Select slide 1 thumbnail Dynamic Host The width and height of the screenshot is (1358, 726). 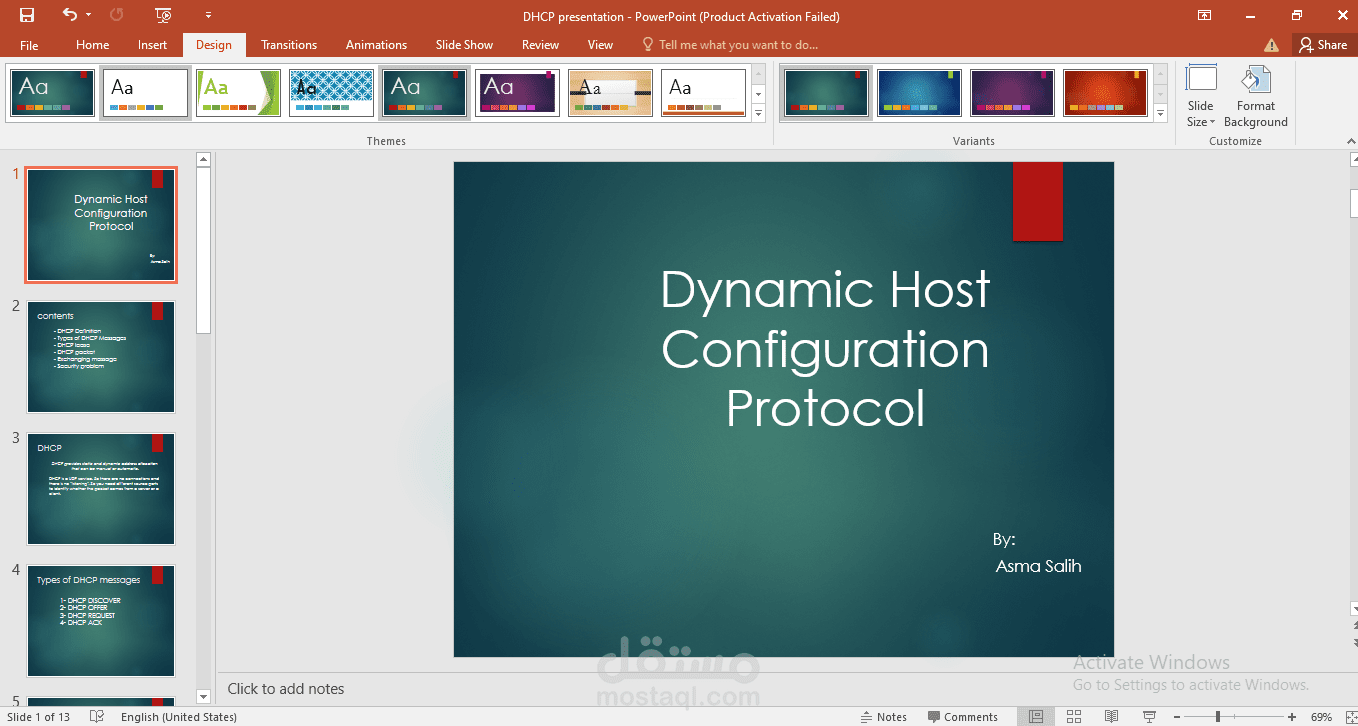[101, 225]
